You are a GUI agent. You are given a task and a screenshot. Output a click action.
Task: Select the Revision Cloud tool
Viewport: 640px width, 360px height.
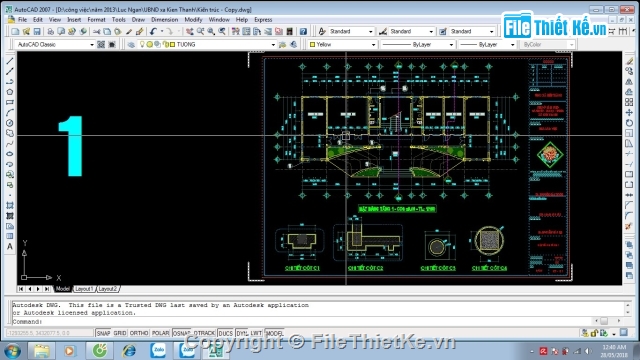coord(10,133)
